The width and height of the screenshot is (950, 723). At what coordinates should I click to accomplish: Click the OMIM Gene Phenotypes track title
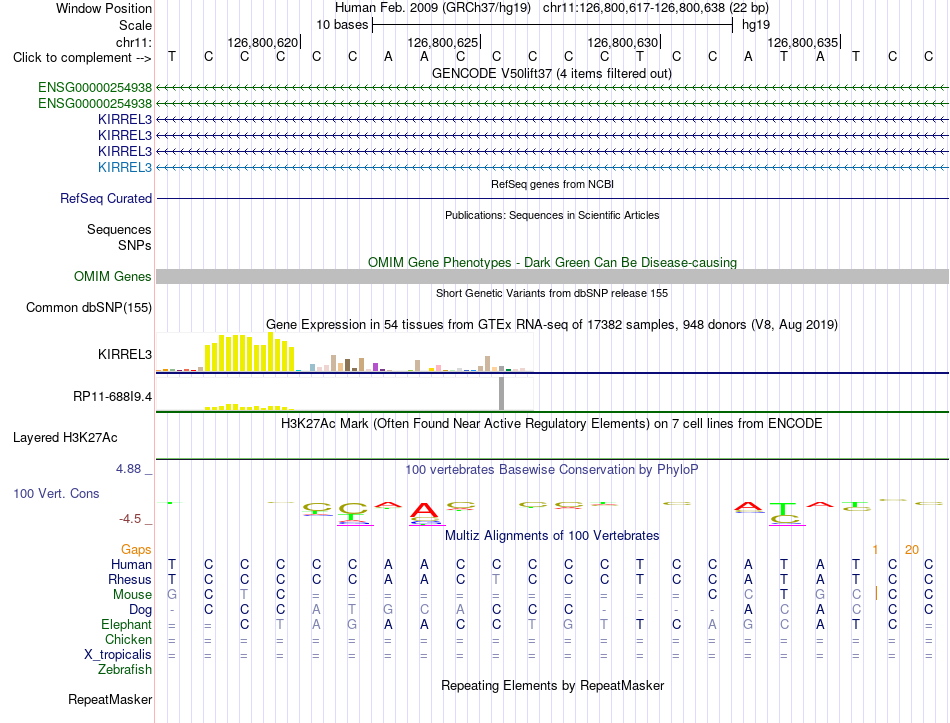point(552,262)
